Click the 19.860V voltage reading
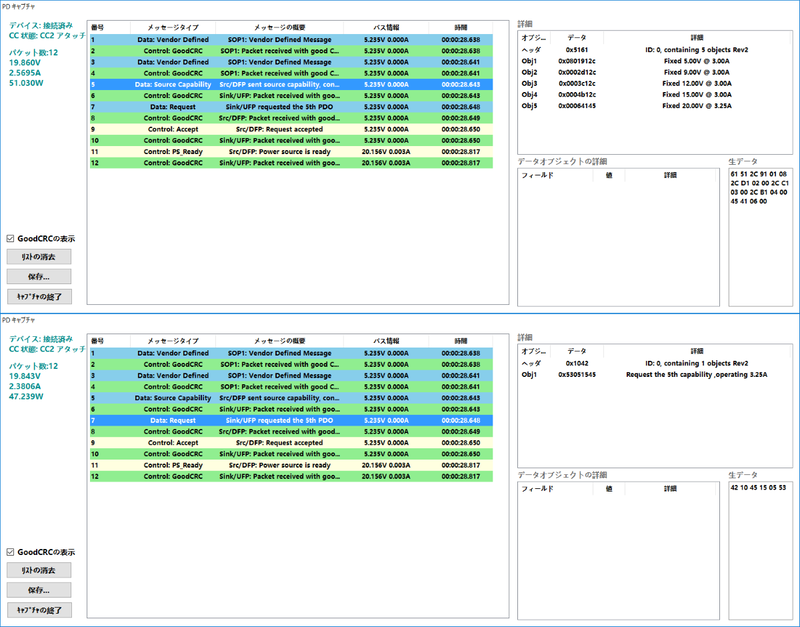The width and height of the screenshot is (800, 627). [26, 62]
